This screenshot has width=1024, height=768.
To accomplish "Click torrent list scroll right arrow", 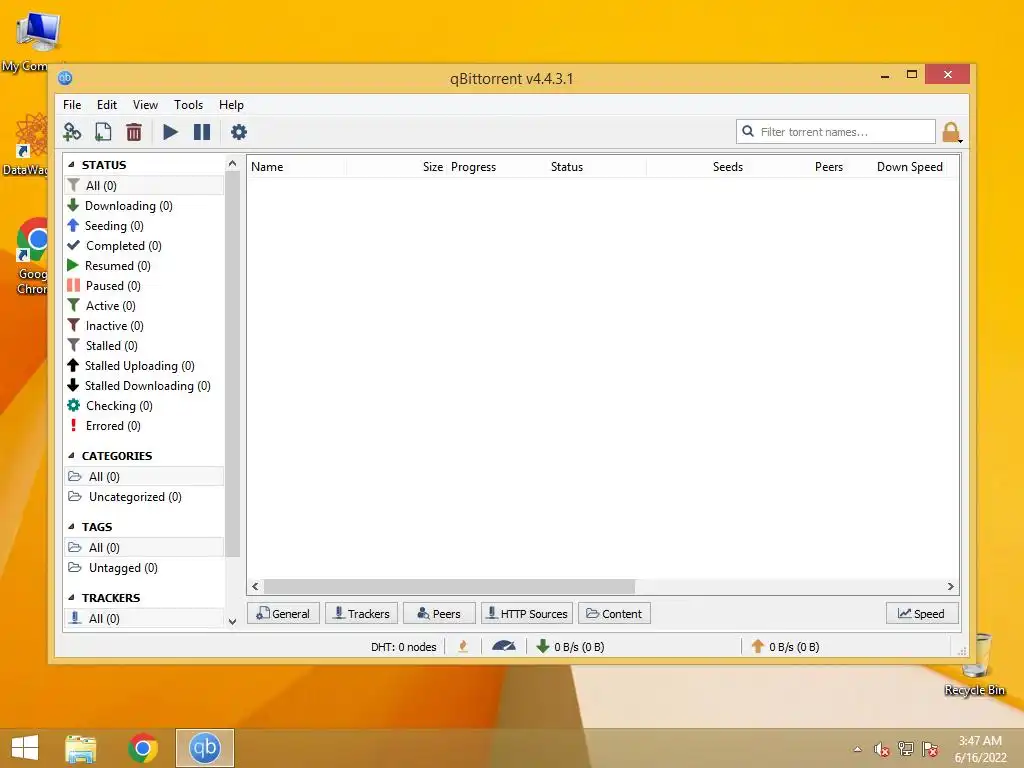I will click(x=951, y=586).
